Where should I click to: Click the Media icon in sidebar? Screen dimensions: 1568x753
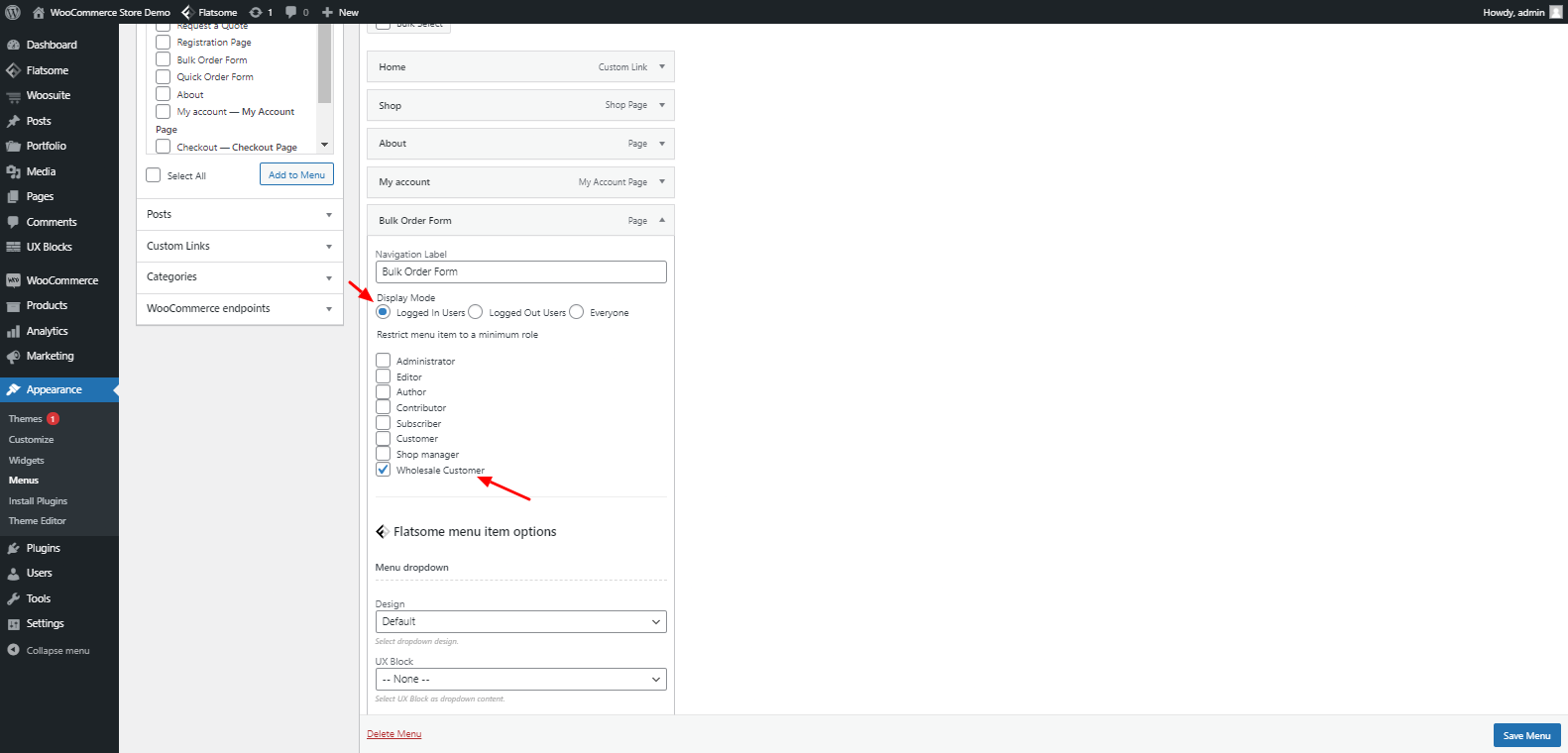pyautogui.click(x=13, y=171)
